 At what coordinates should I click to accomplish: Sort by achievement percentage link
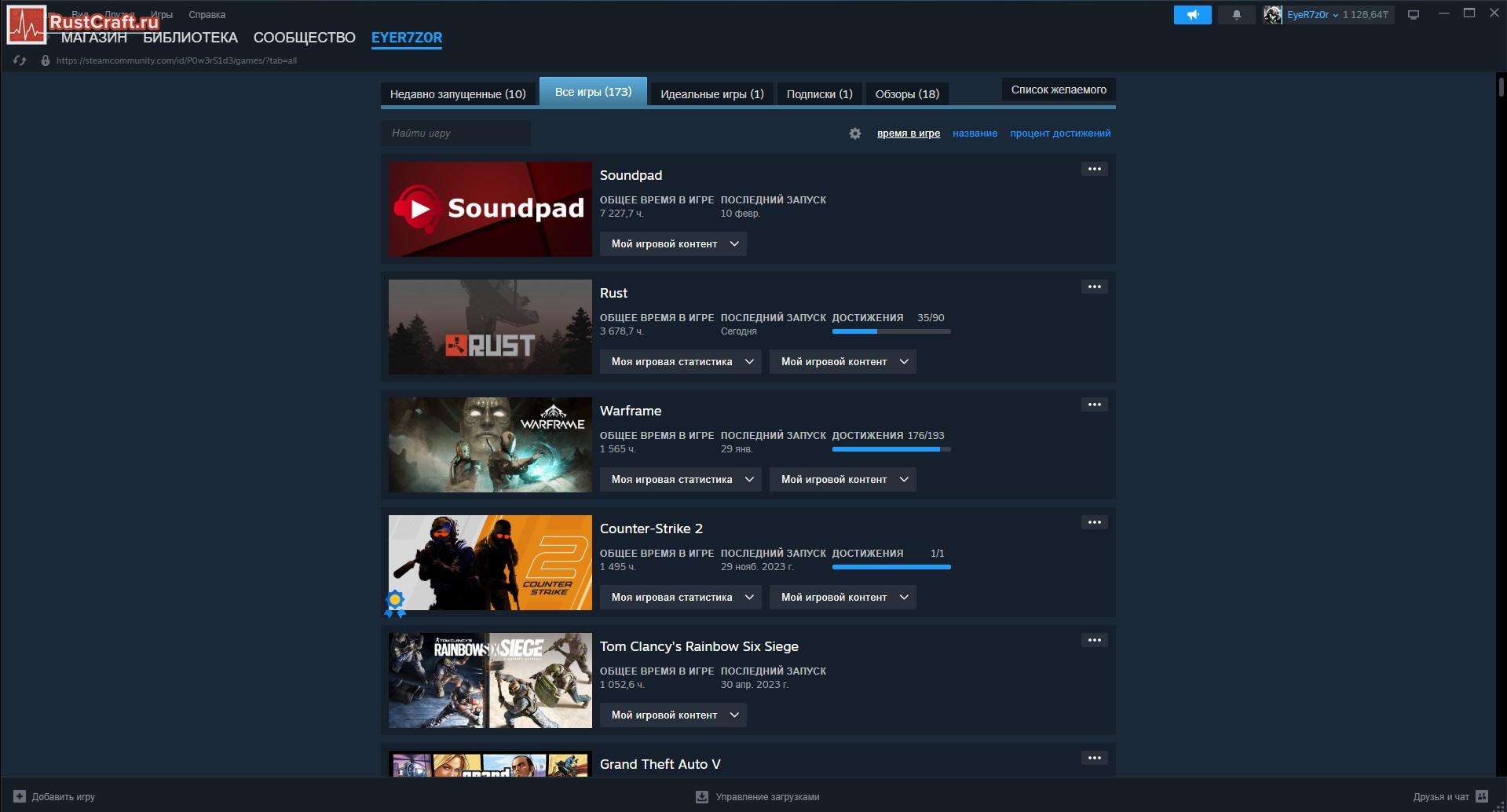click(1060, 134)
